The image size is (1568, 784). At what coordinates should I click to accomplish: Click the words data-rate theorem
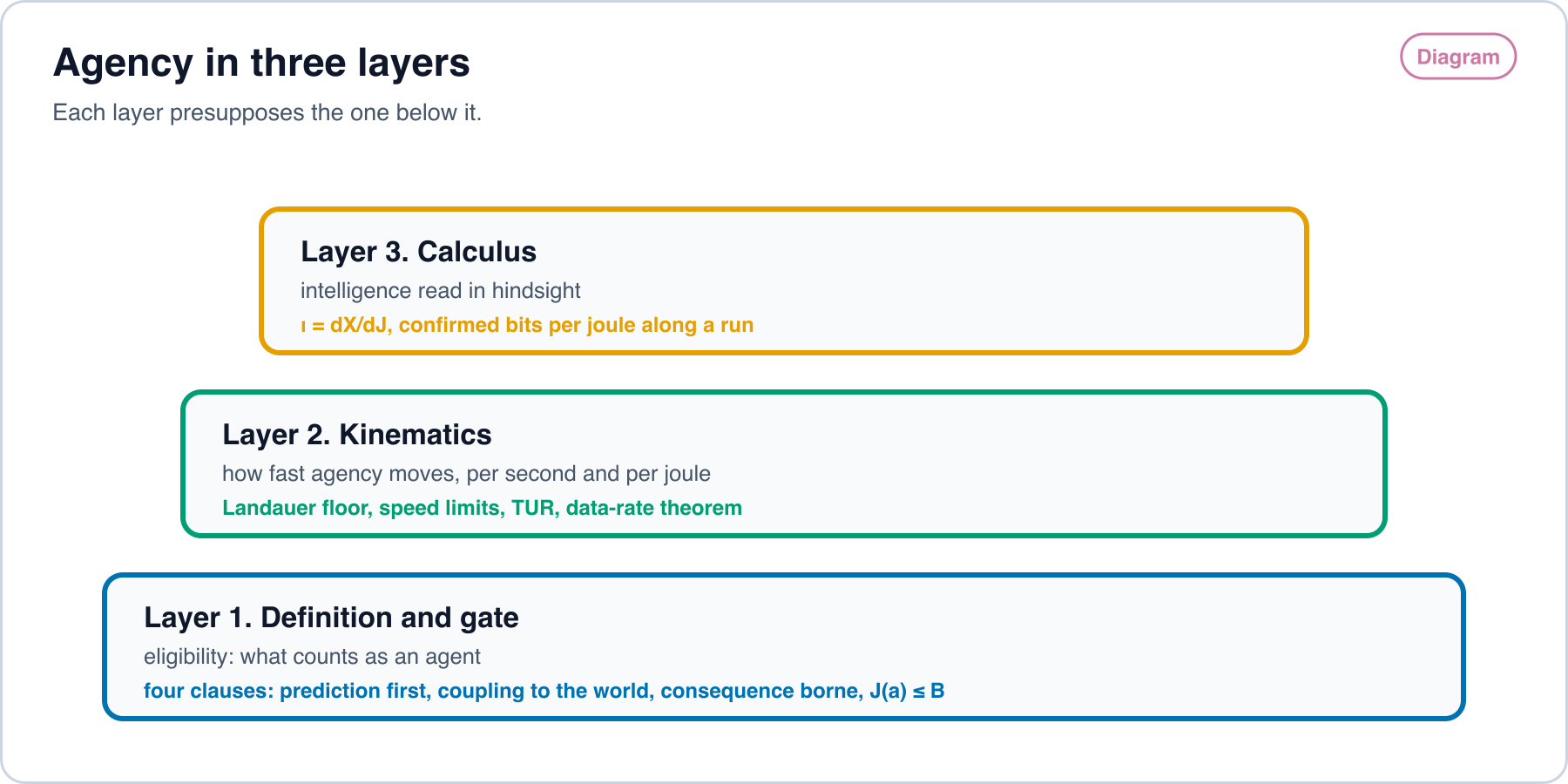654,508
